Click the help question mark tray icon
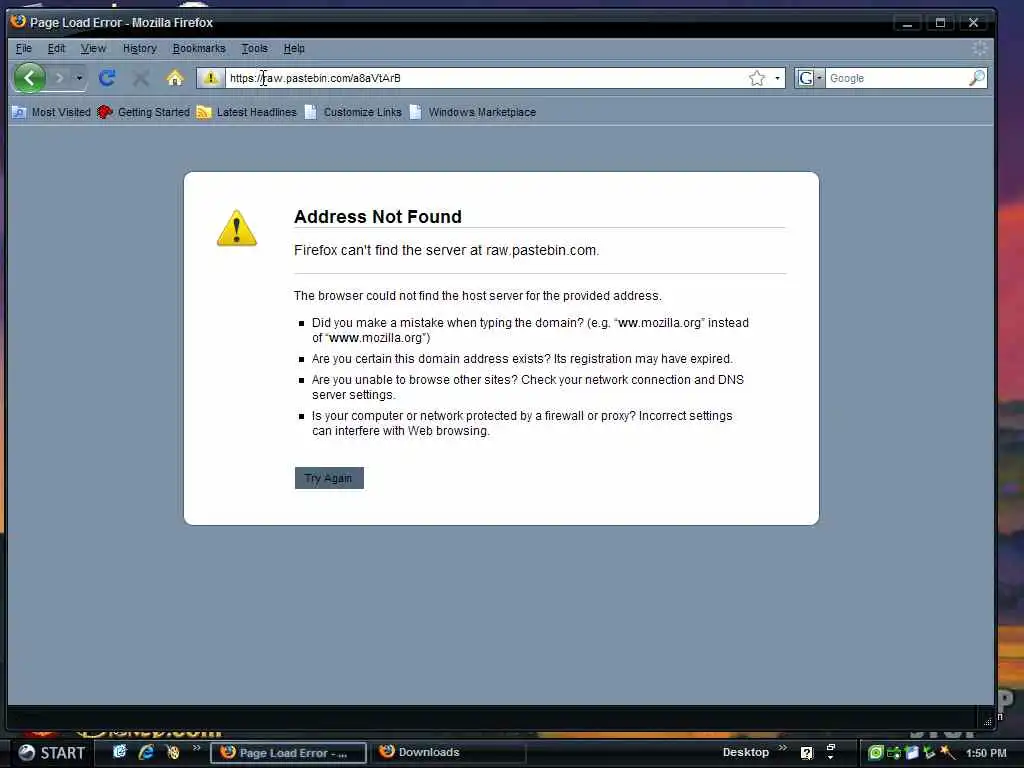 pos(807,753)
